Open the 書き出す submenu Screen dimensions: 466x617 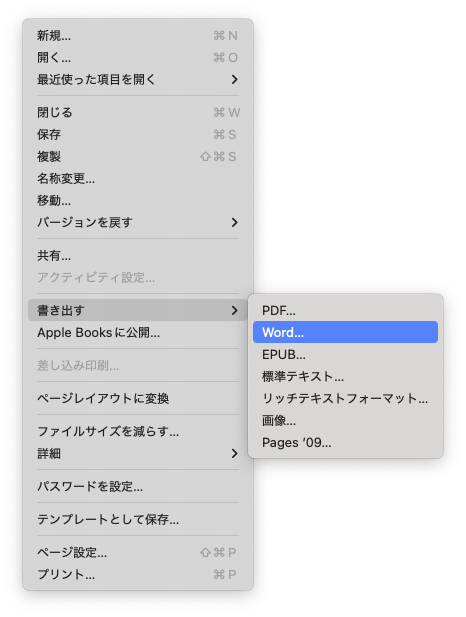[138, 310]
